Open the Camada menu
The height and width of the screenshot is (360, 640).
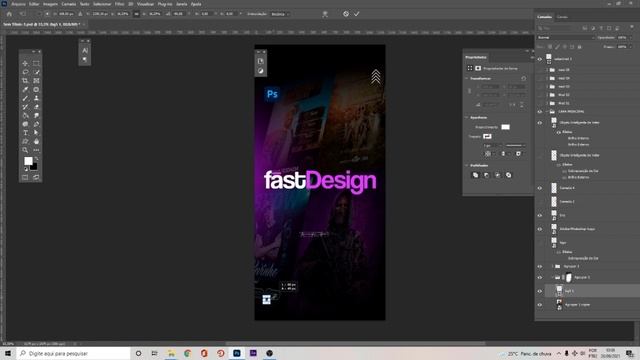pos(69,4)
